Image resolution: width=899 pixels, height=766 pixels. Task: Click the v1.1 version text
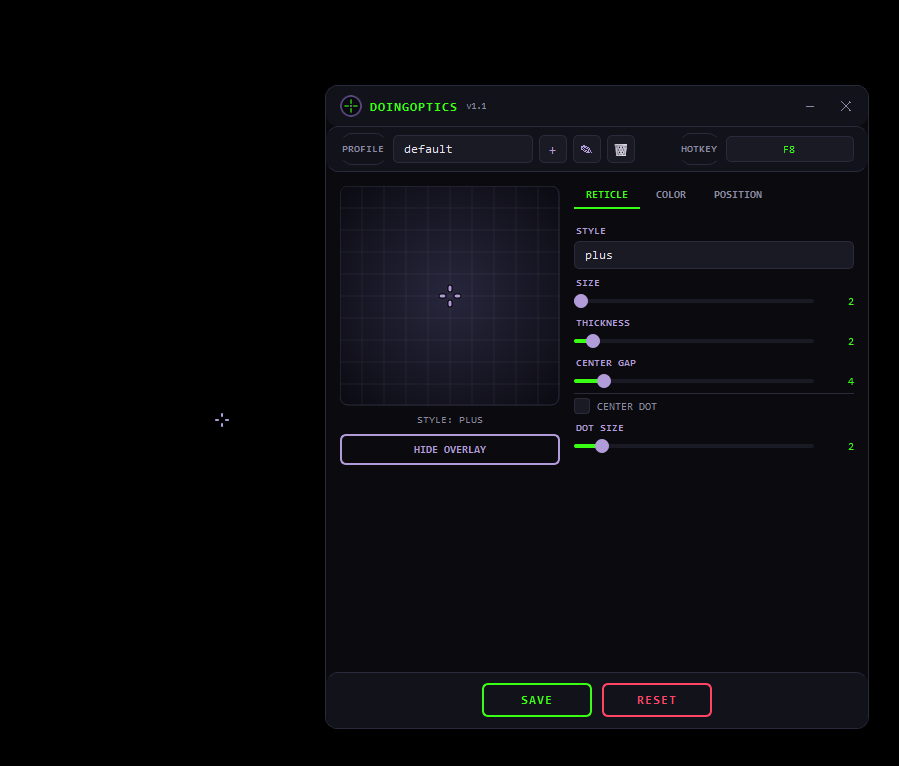coord(476,107)
